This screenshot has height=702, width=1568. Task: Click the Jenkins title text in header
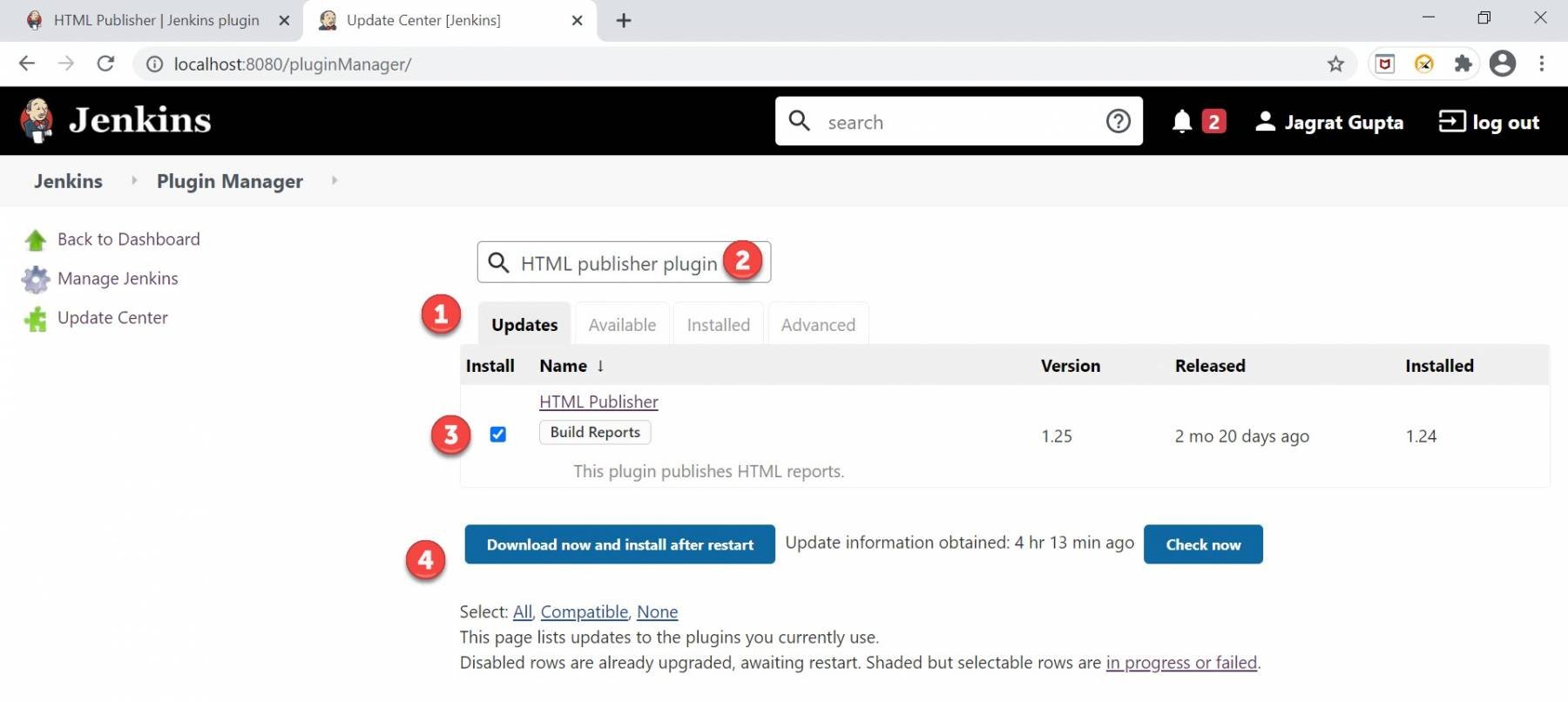click(140, 120)
